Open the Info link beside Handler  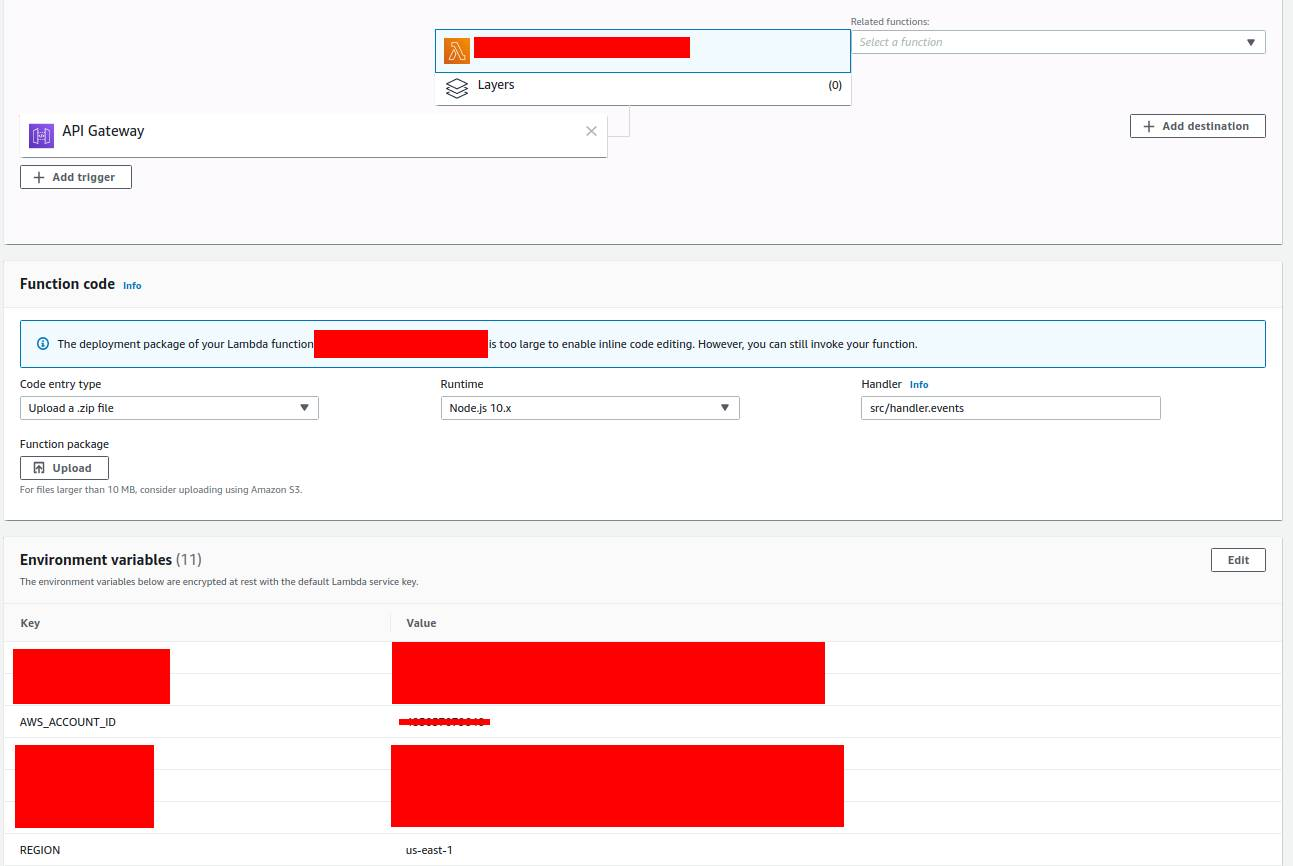click(x=919, y=384)
